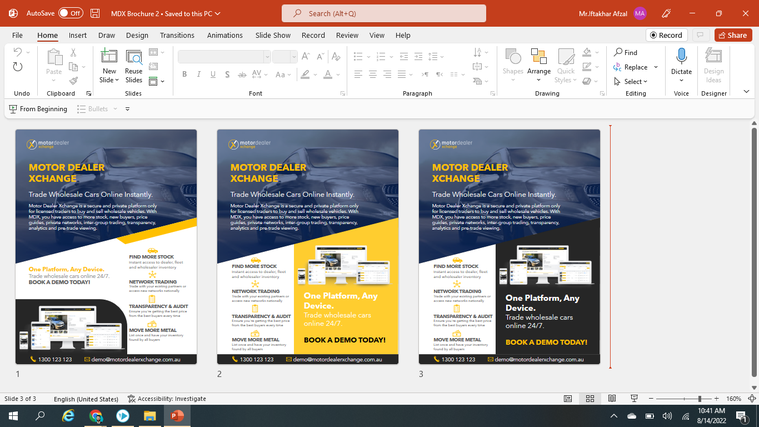The height and width of the screenshot is (427, 759).
Task: Click the New Slide icon
Action: (x=109, y=58)
